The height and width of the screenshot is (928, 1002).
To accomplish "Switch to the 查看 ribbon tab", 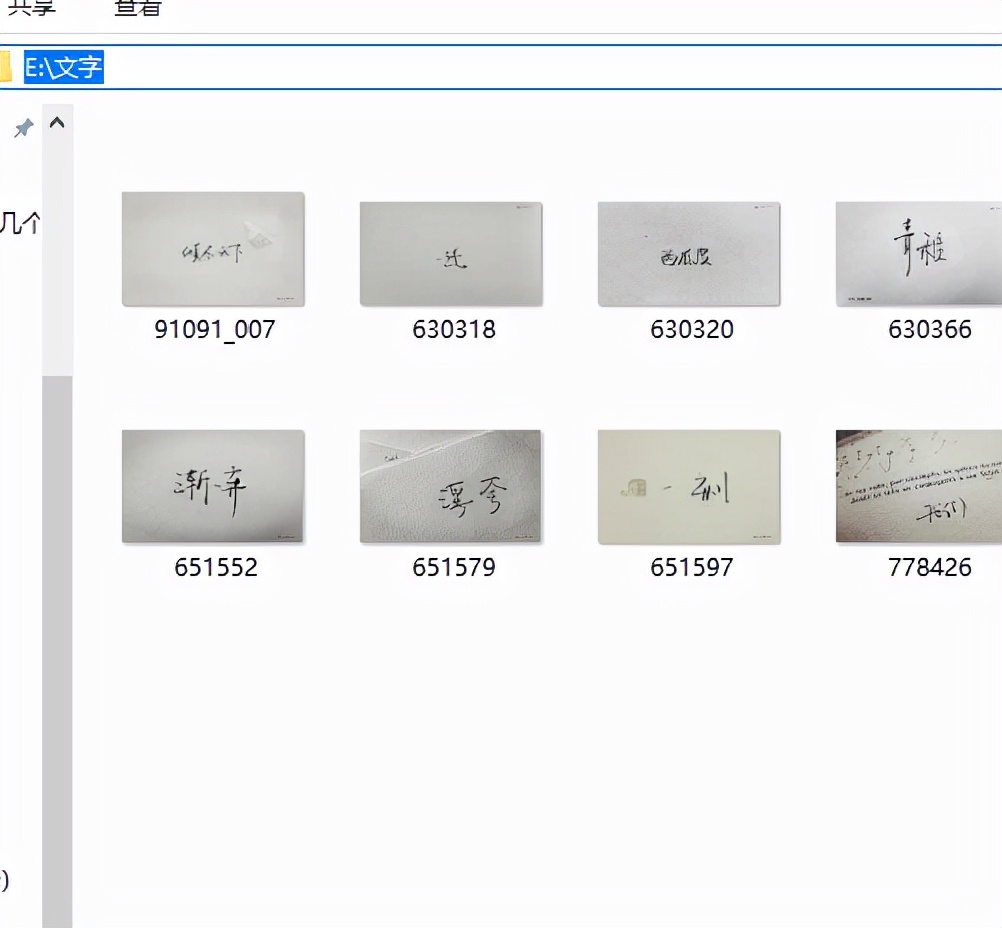I will click(136, 8).
